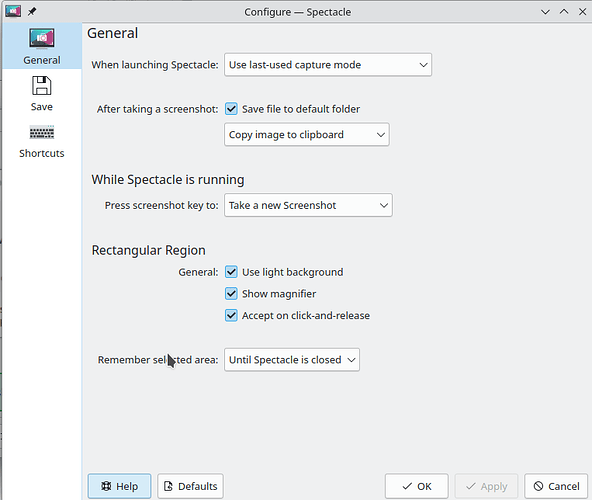Toggle the pin icon in the title bar
The image size is (592, 500).
pyautogui.click(x=32, y=12)
